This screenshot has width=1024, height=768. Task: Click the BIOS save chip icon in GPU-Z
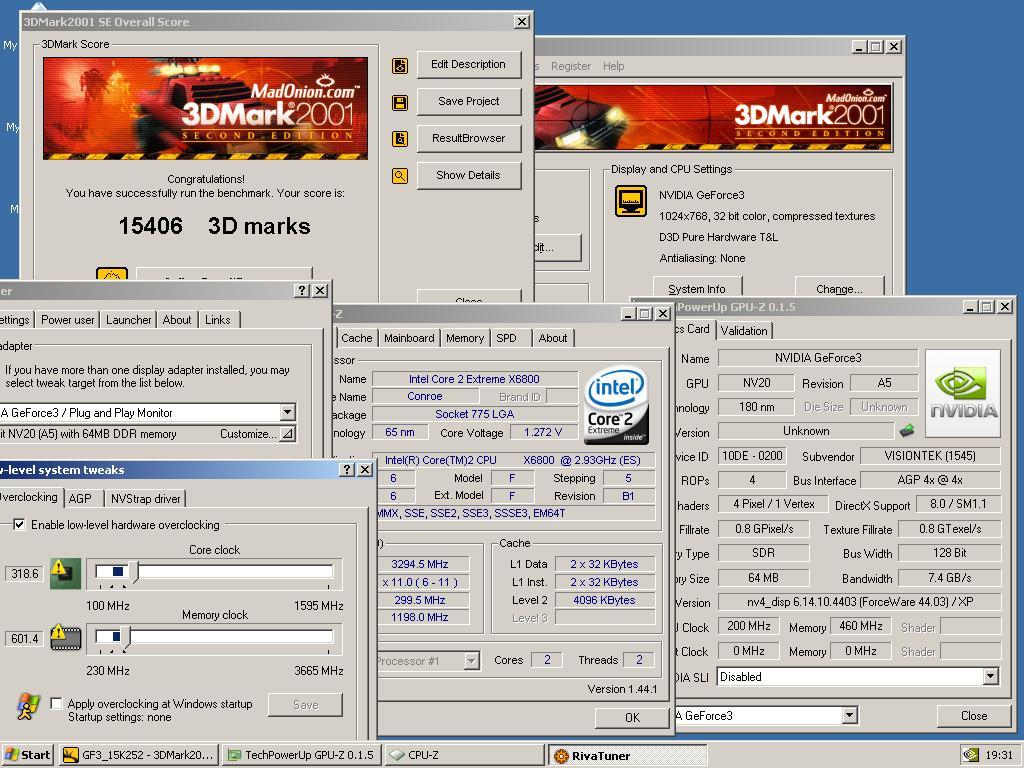click(x=907, y=431)
